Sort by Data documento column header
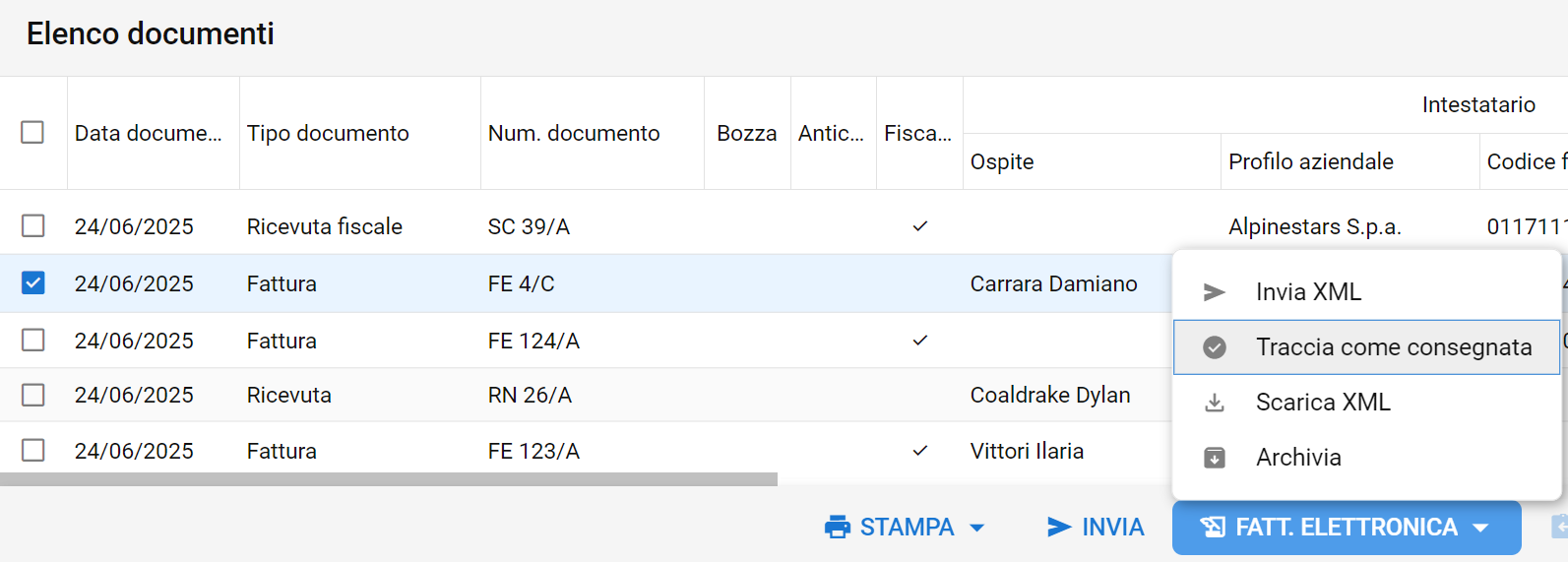1568x562 pixels. [149, 133]
